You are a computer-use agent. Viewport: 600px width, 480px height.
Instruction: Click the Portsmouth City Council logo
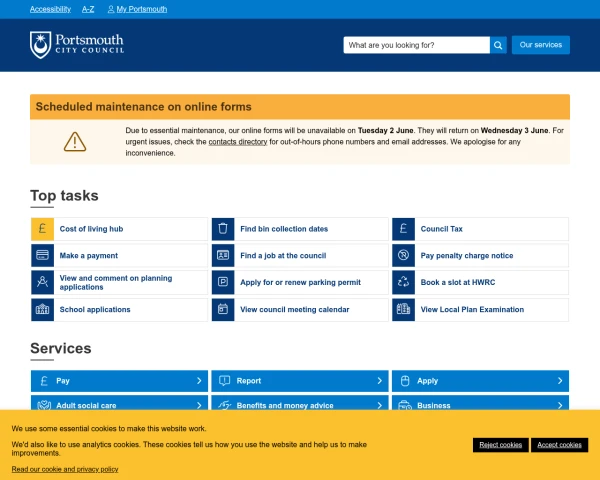[77, 45]
